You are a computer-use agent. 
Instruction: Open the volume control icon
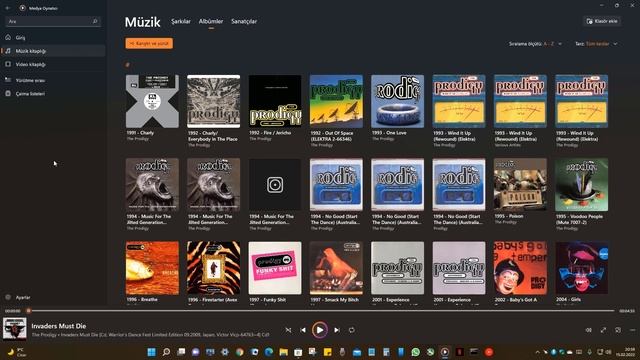click(x=589, y=330)
